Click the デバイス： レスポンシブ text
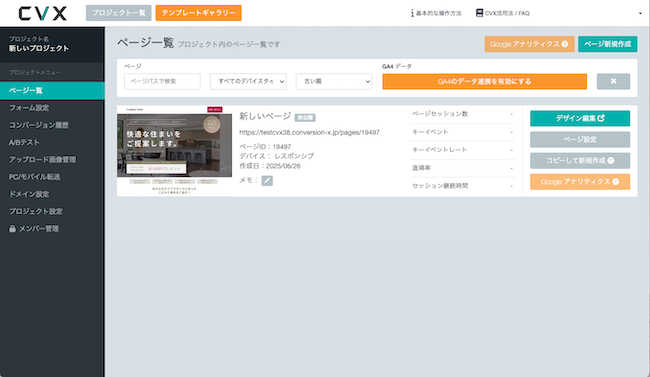Screen dimensions: 650x377 click(276, 156)
